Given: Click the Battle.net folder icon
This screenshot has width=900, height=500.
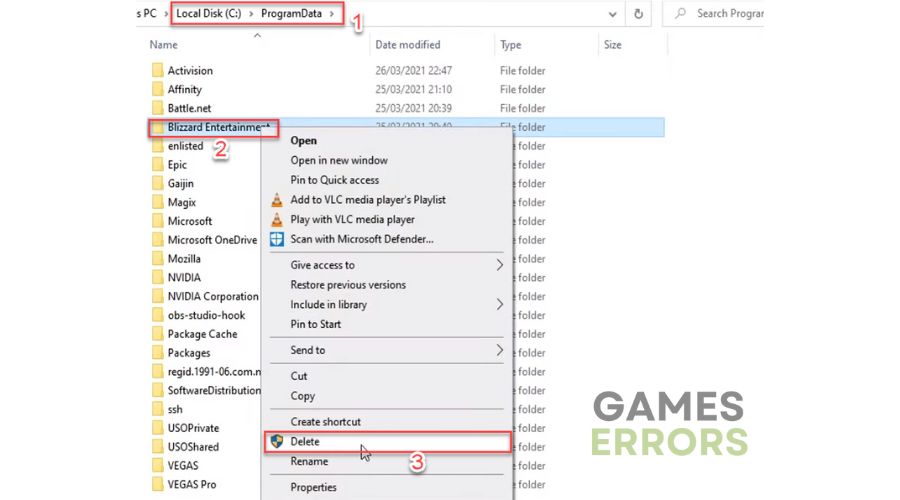Looking at the screenshot, I should 158,108.
